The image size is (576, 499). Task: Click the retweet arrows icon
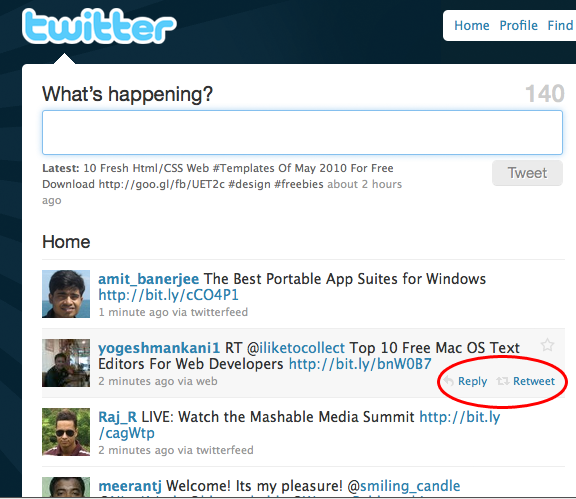click(503, 381)
